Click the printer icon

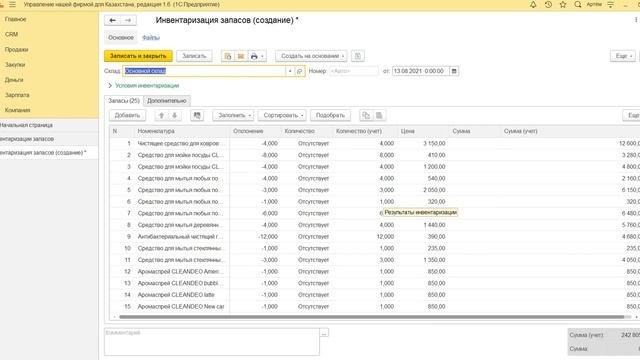click(254, 56)
